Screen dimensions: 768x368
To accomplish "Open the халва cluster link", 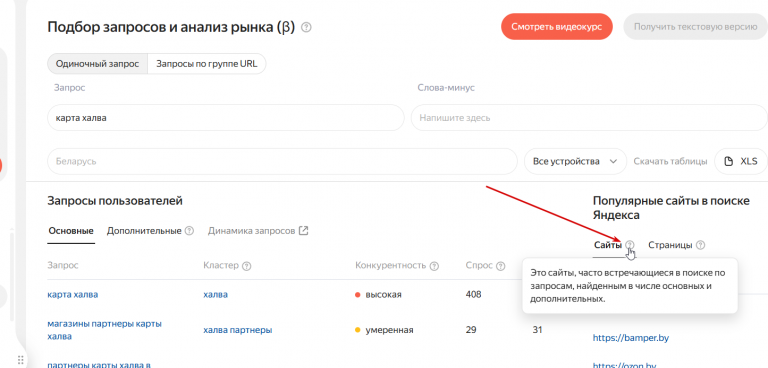I will tap(216, 294).
